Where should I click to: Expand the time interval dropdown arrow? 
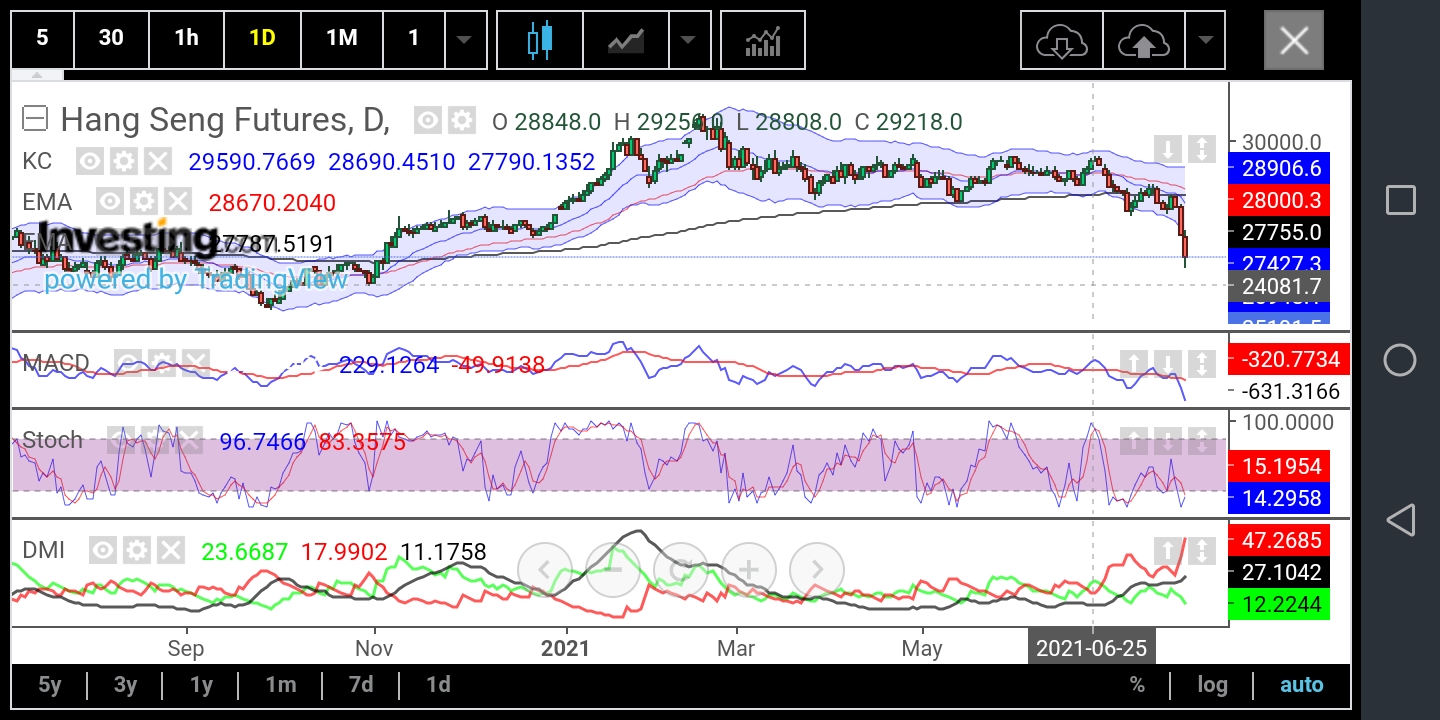click(x=463, y=40)
